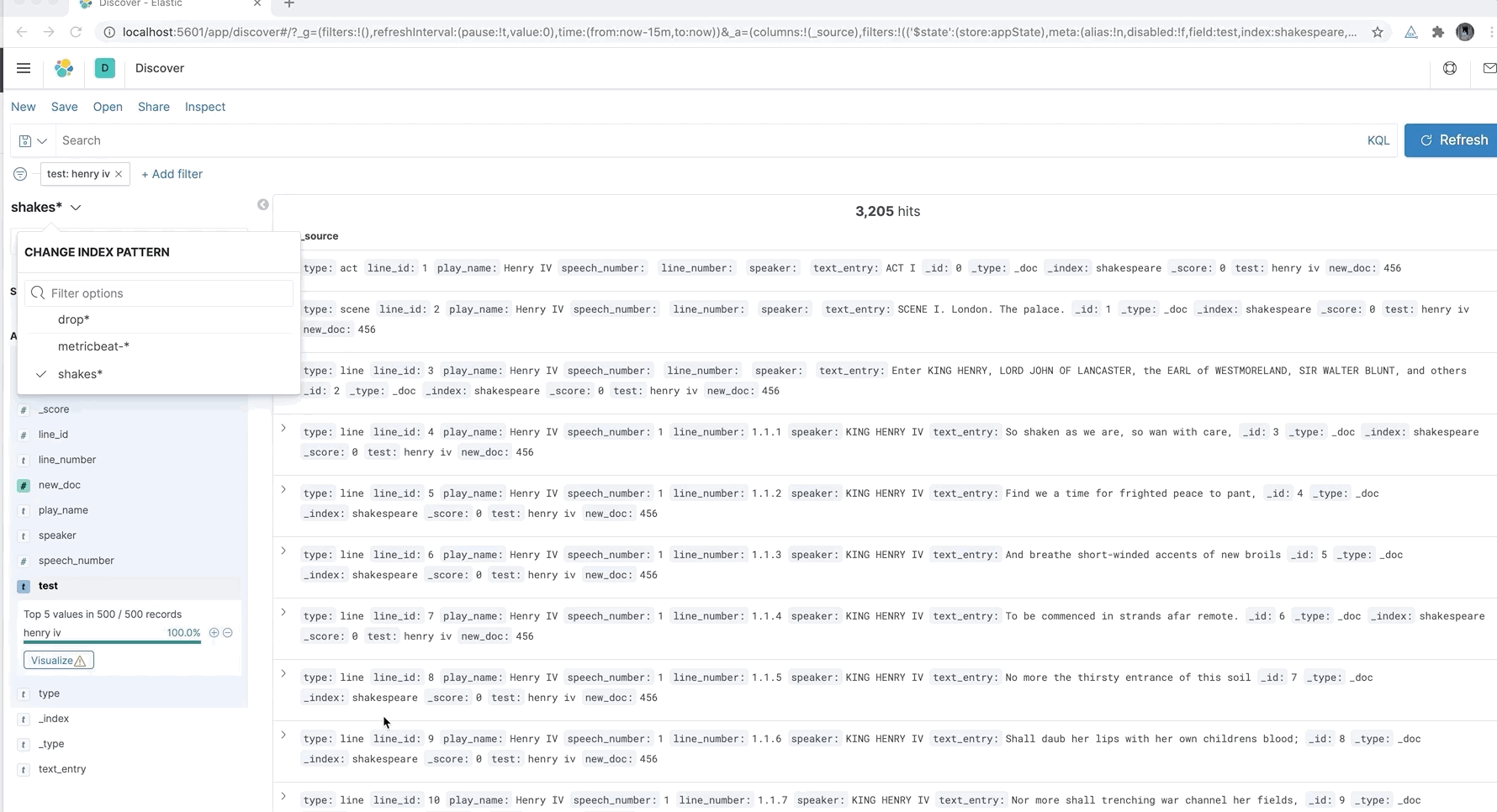The width and height of the screenshot is (1497, 812).
Task: Open a new browser tab
Action: 288,4
